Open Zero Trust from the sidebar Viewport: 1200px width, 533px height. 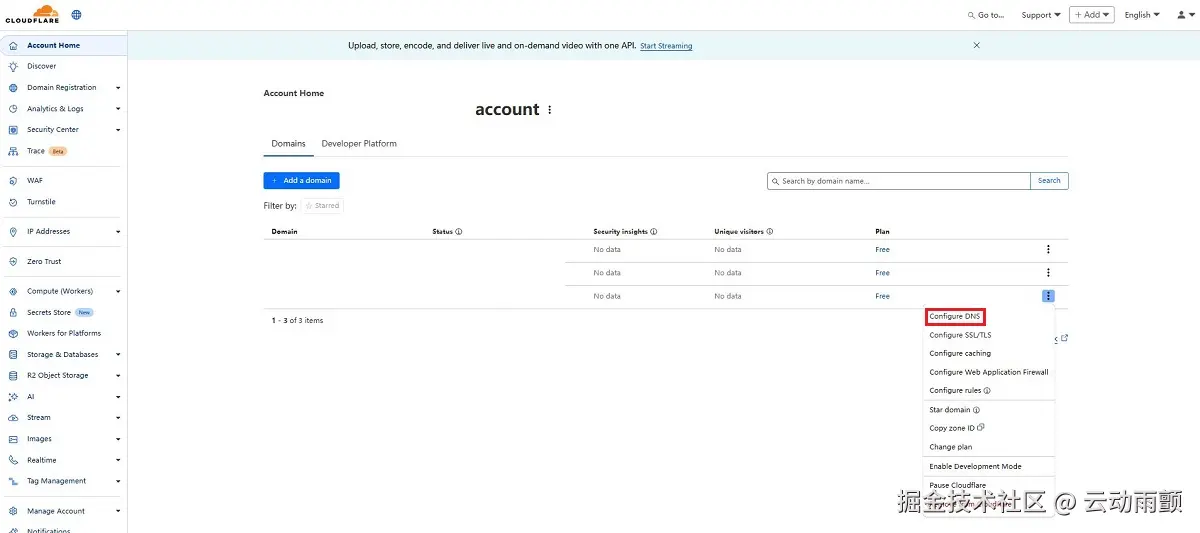point(44,261)
